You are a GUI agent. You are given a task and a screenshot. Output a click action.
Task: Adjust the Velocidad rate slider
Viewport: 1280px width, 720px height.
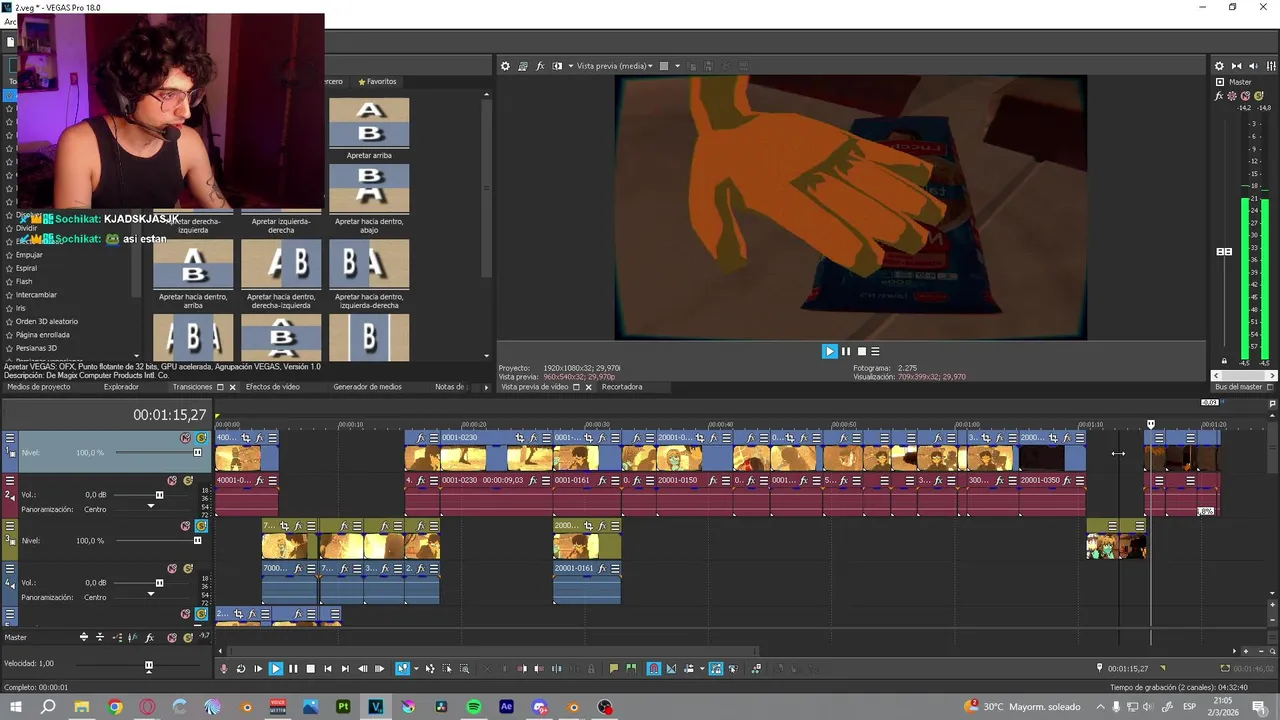[149, 666]
